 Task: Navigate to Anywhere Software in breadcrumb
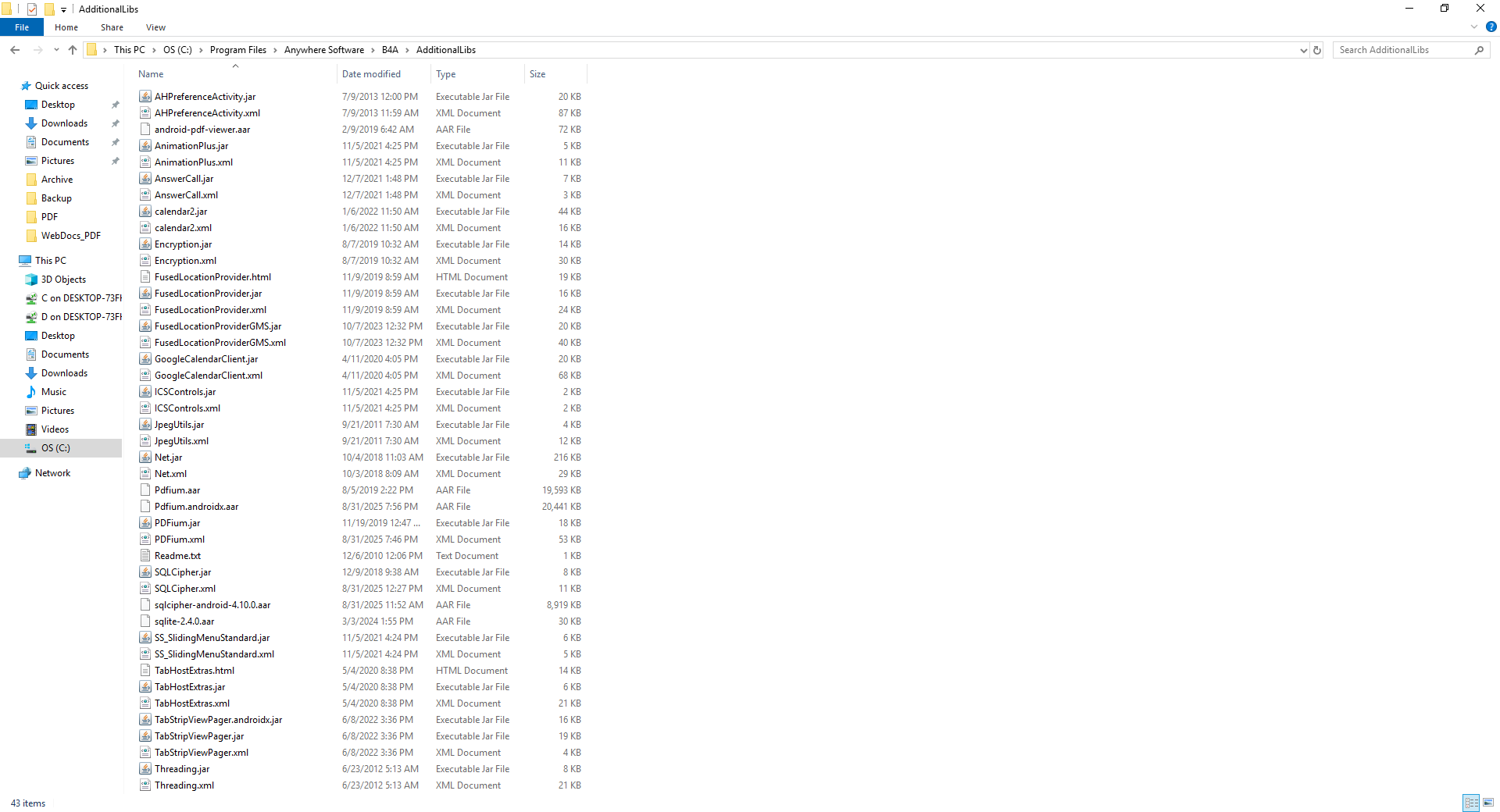pyautogui.click(x=324, y=50)
